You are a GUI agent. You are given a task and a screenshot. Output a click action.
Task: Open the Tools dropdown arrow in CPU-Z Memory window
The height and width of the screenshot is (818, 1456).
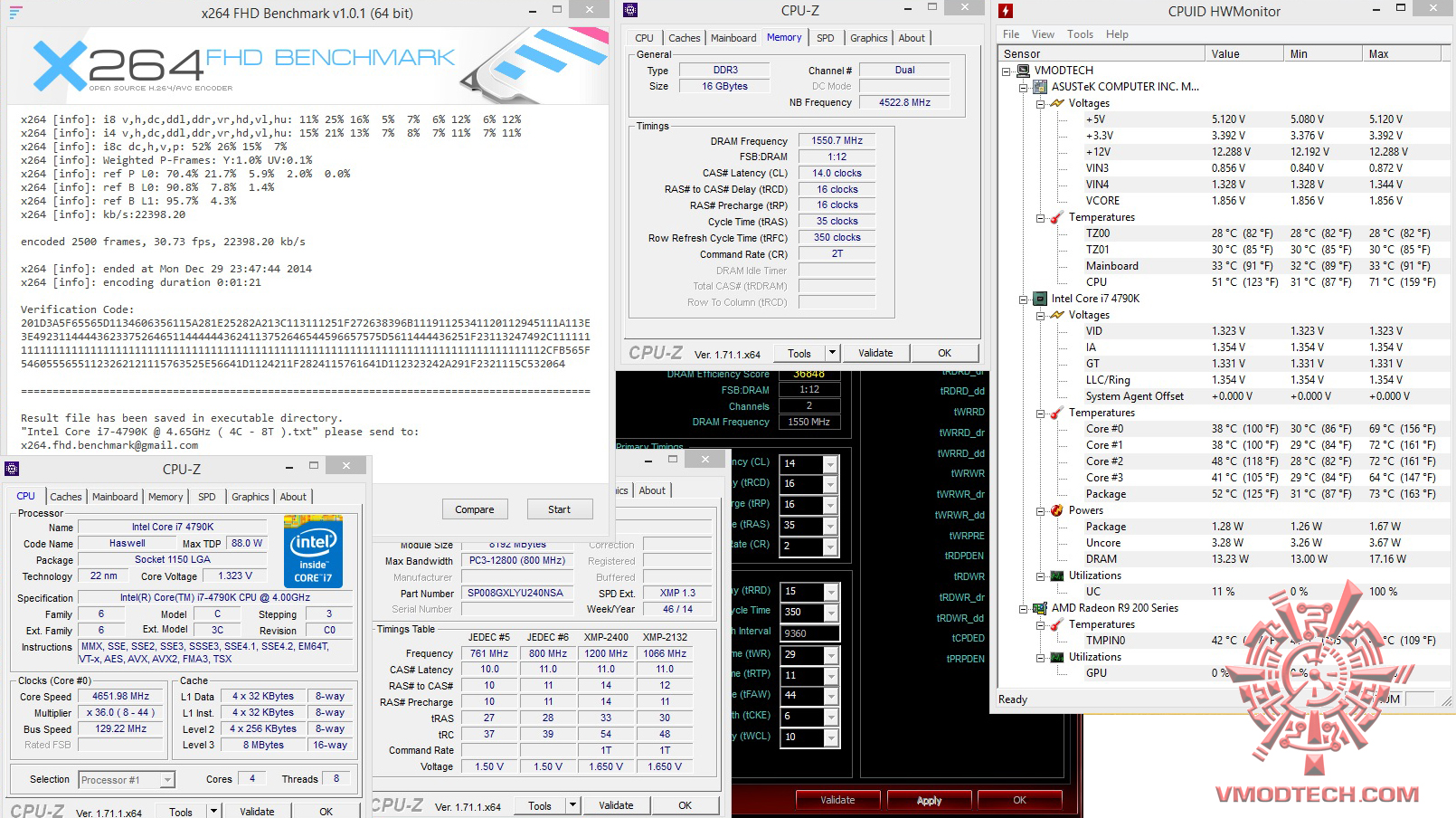[x=833, y=353]
